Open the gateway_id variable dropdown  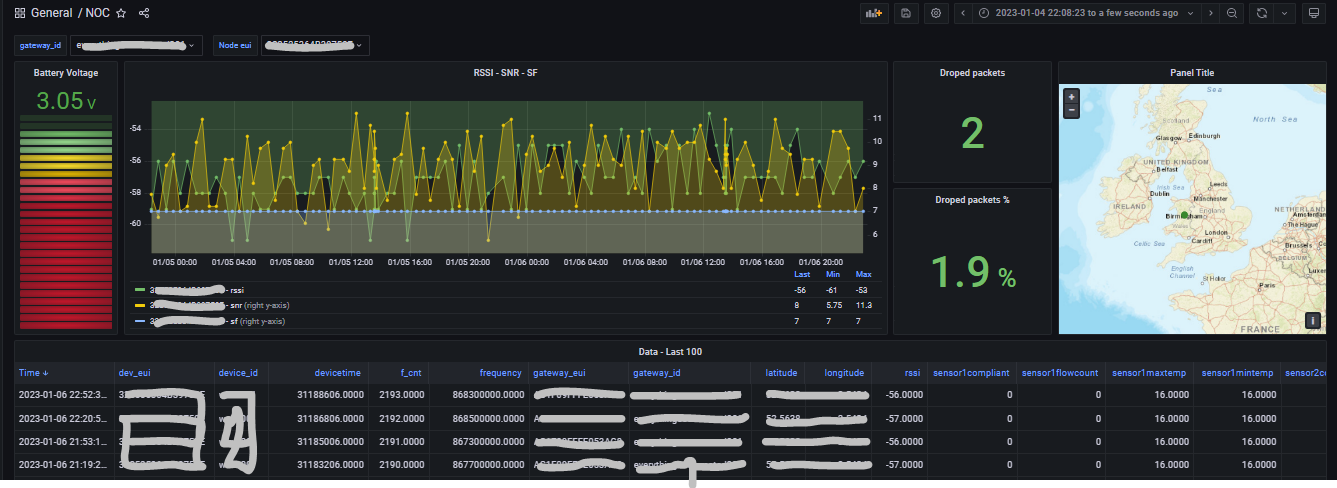pos(136,45)
